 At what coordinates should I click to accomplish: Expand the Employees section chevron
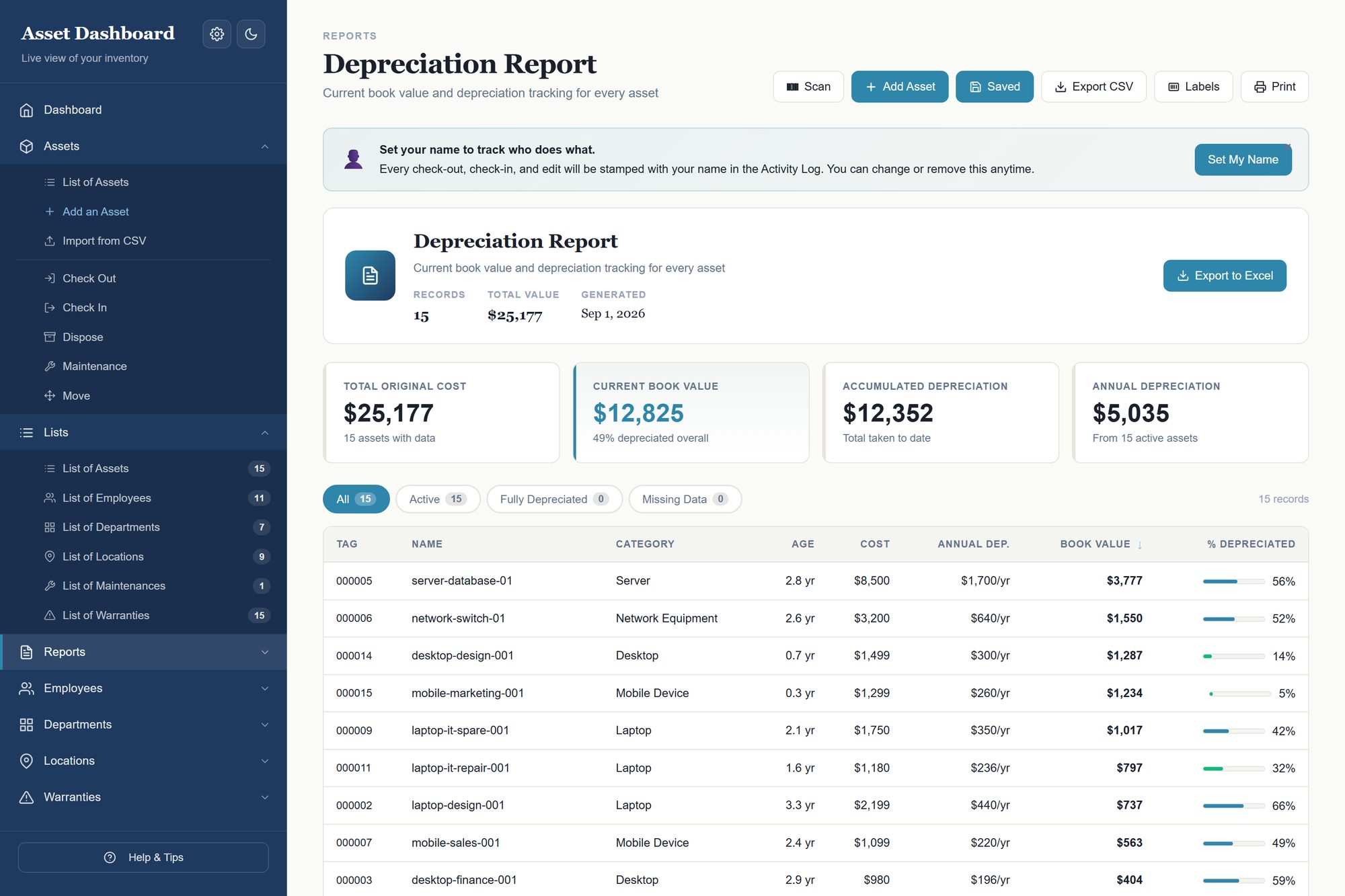(265, 688)
